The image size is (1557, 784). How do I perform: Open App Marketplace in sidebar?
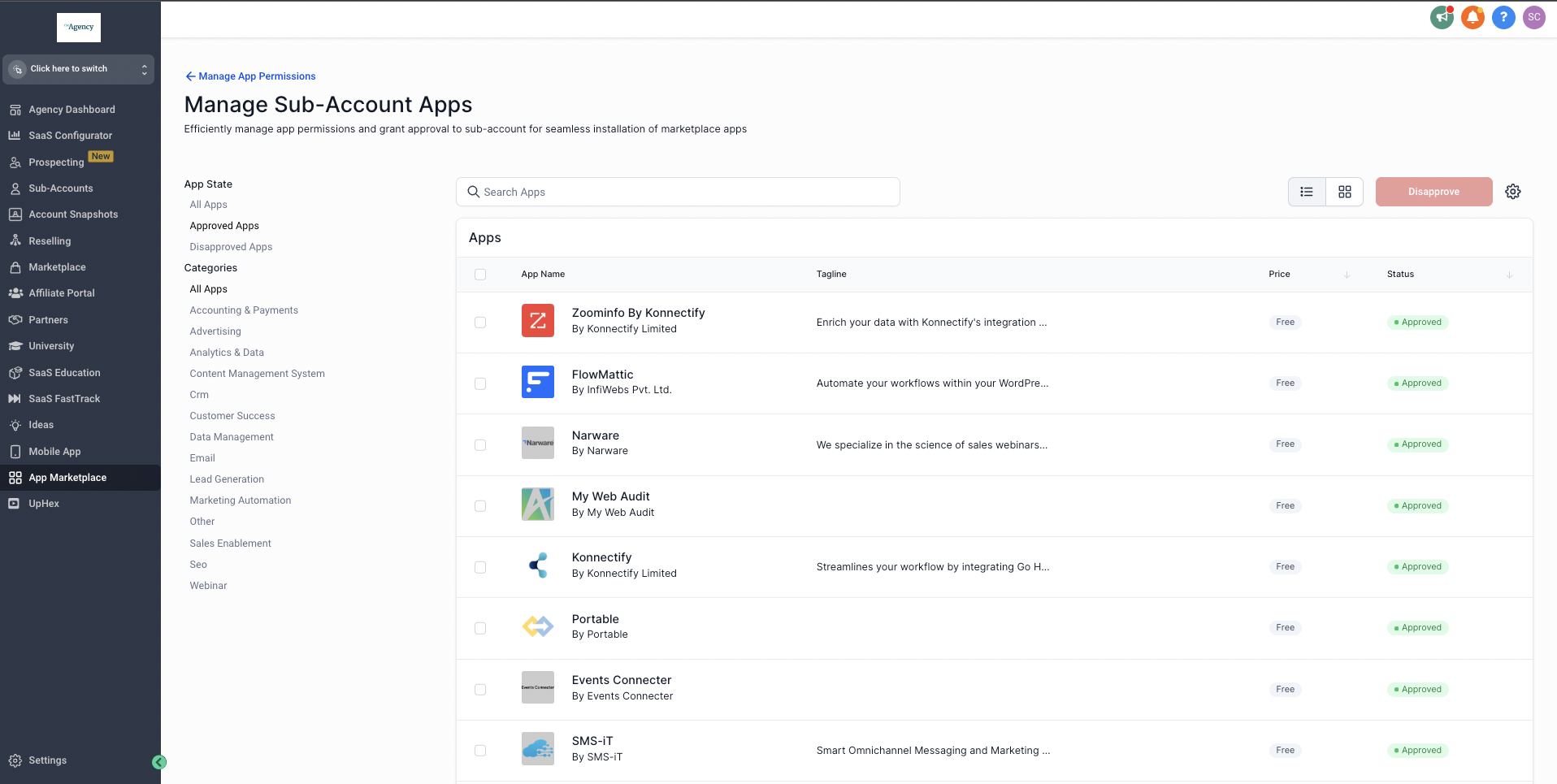(80, 478)
